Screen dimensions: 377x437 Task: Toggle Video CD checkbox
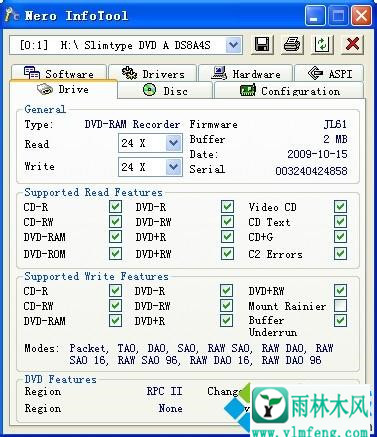click(340, 207)
